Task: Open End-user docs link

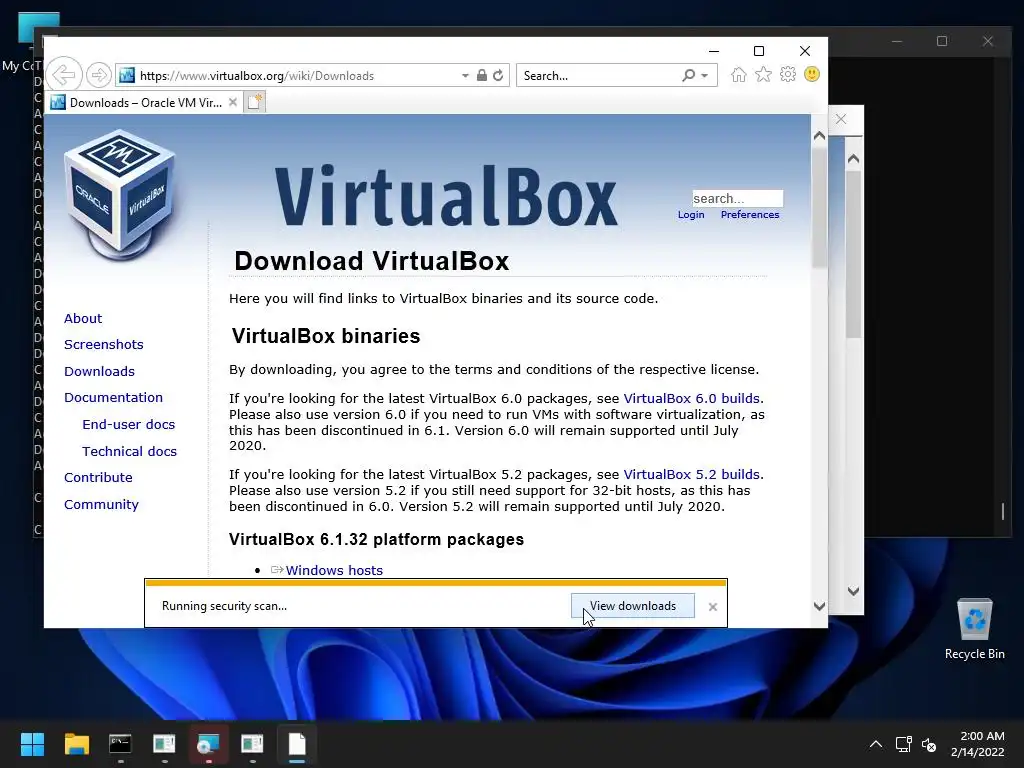Action: (129, 424)
